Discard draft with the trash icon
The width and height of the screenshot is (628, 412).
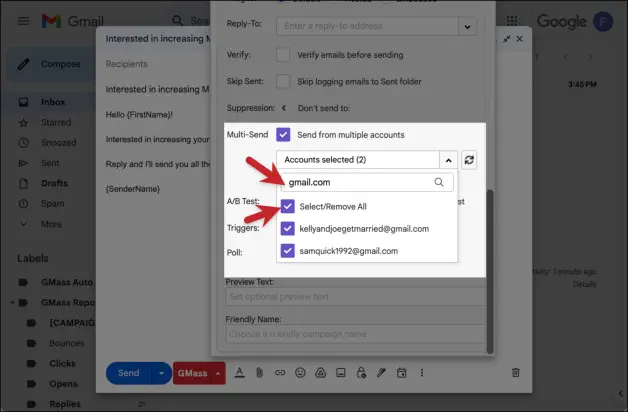(515, 373)
